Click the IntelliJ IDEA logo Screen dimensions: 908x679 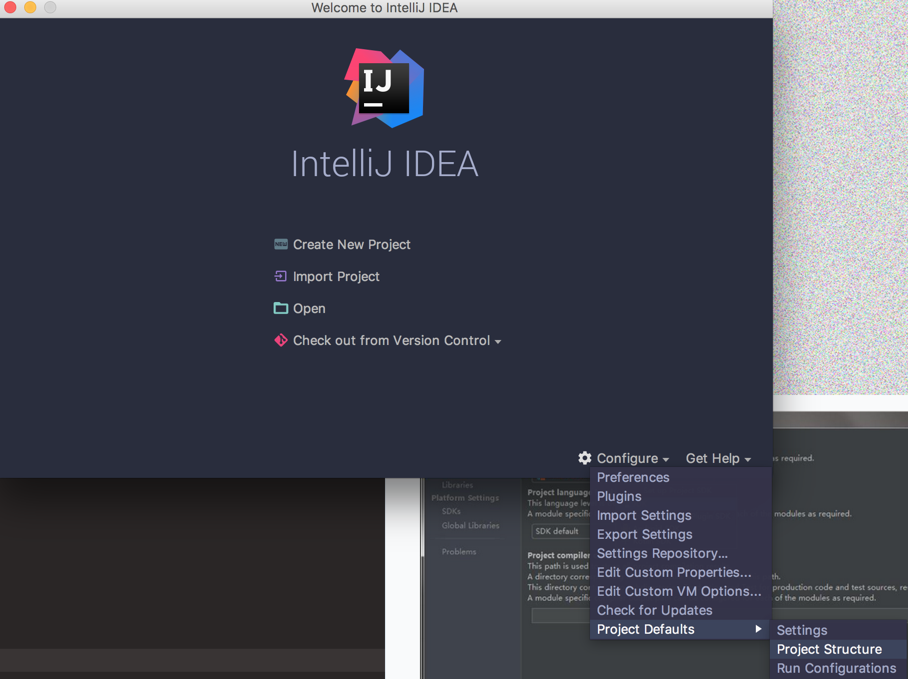[x=385, y=88]
